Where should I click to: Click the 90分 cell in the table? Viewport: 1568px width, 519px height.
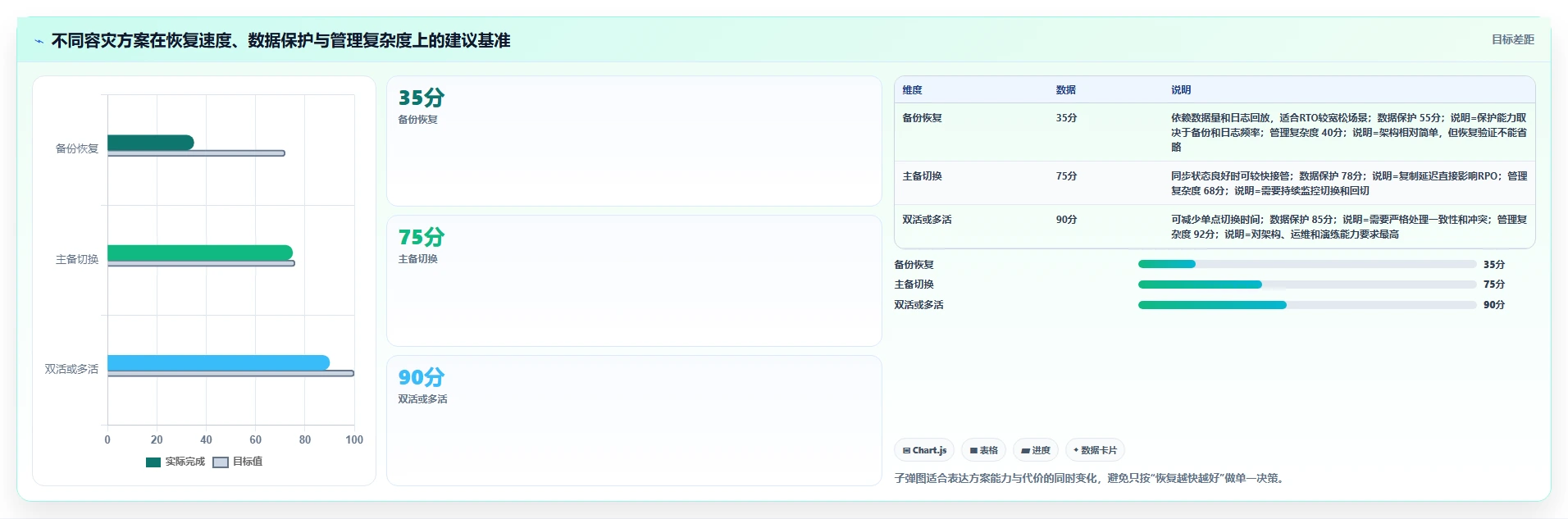[1067, 220]
